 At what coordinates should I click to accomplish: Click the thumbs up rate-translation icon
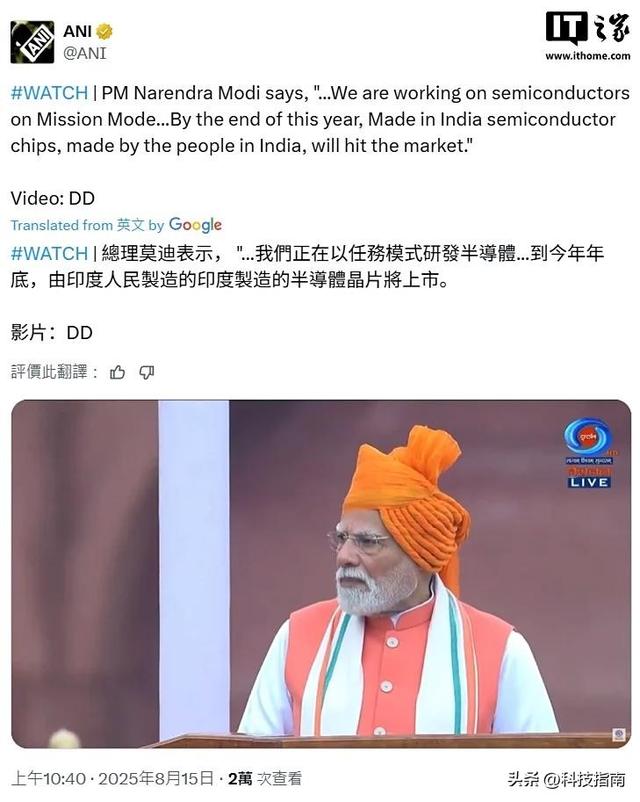[x=118, y=372]
